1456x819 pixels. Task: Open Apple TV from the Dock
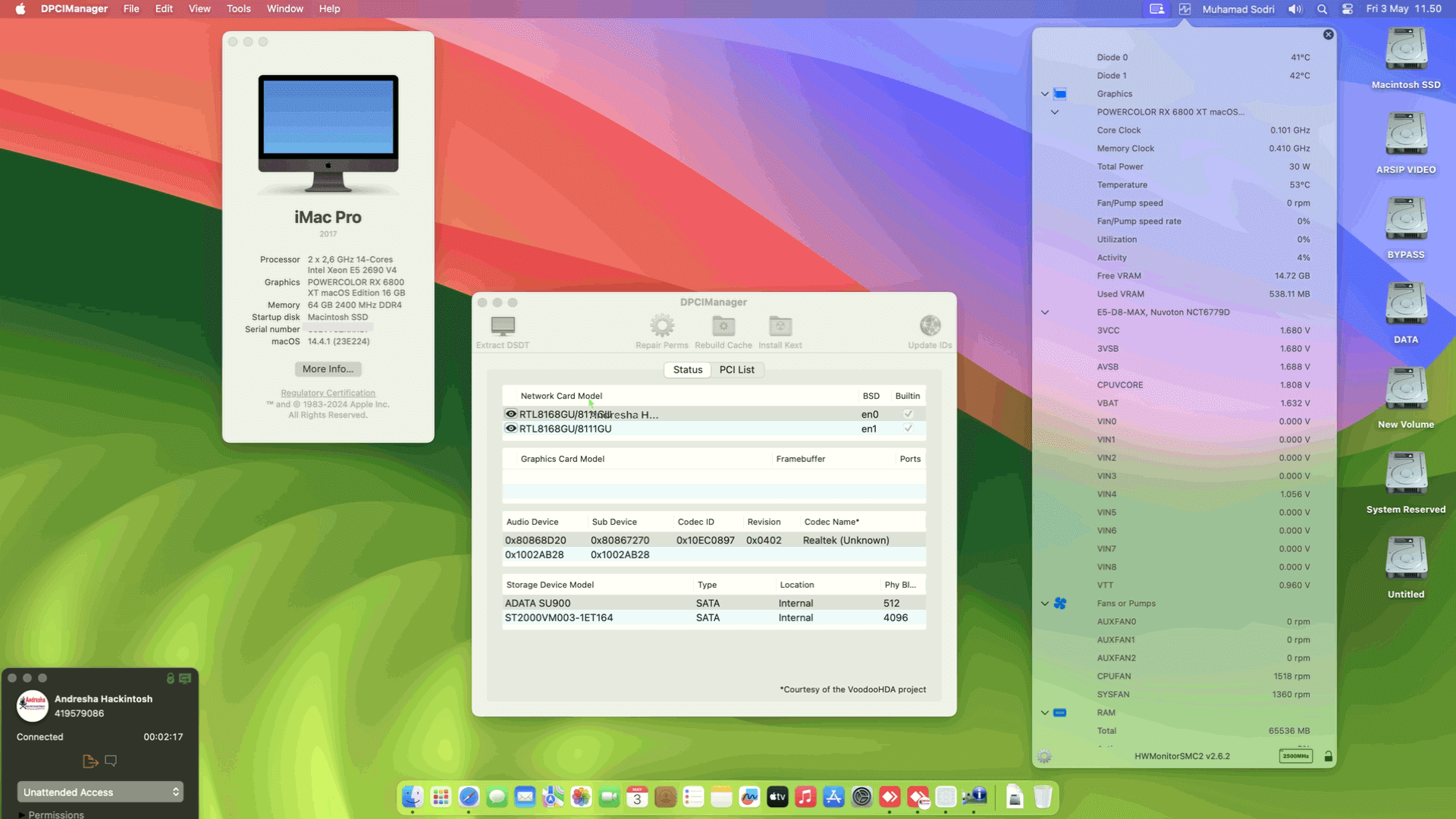click(777, 797)
